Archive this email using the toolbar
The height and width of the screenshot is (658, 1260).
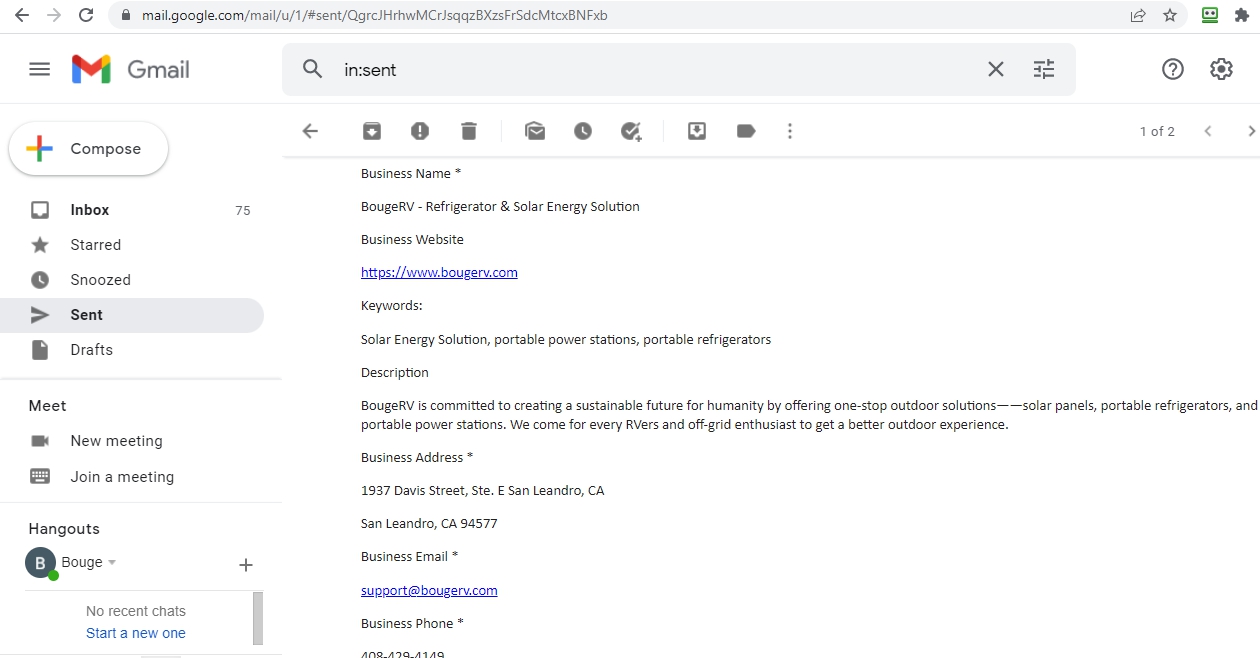[x=371, y=131]
